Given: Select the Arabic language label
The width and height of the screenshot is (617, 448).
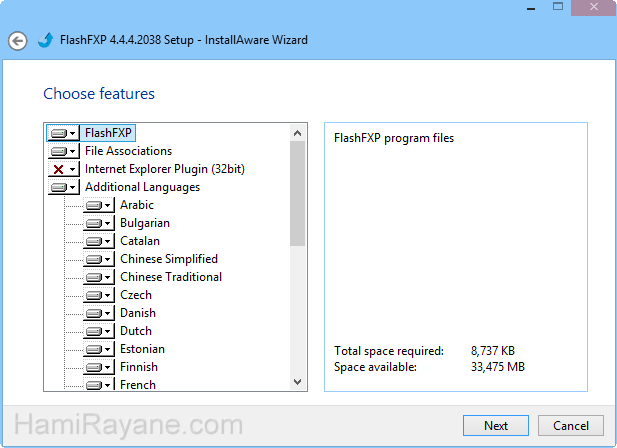Looking at the screenshot, I should tap(137, 205).
